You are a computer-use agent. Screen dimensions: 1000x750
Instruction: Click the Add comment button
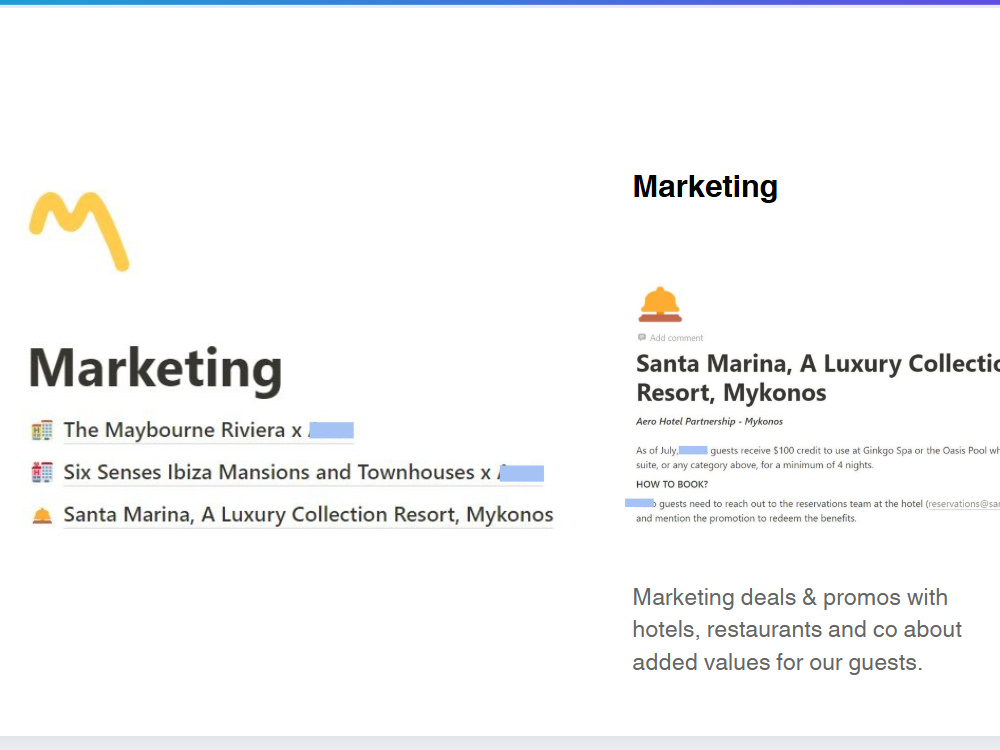tap(670, 337)
